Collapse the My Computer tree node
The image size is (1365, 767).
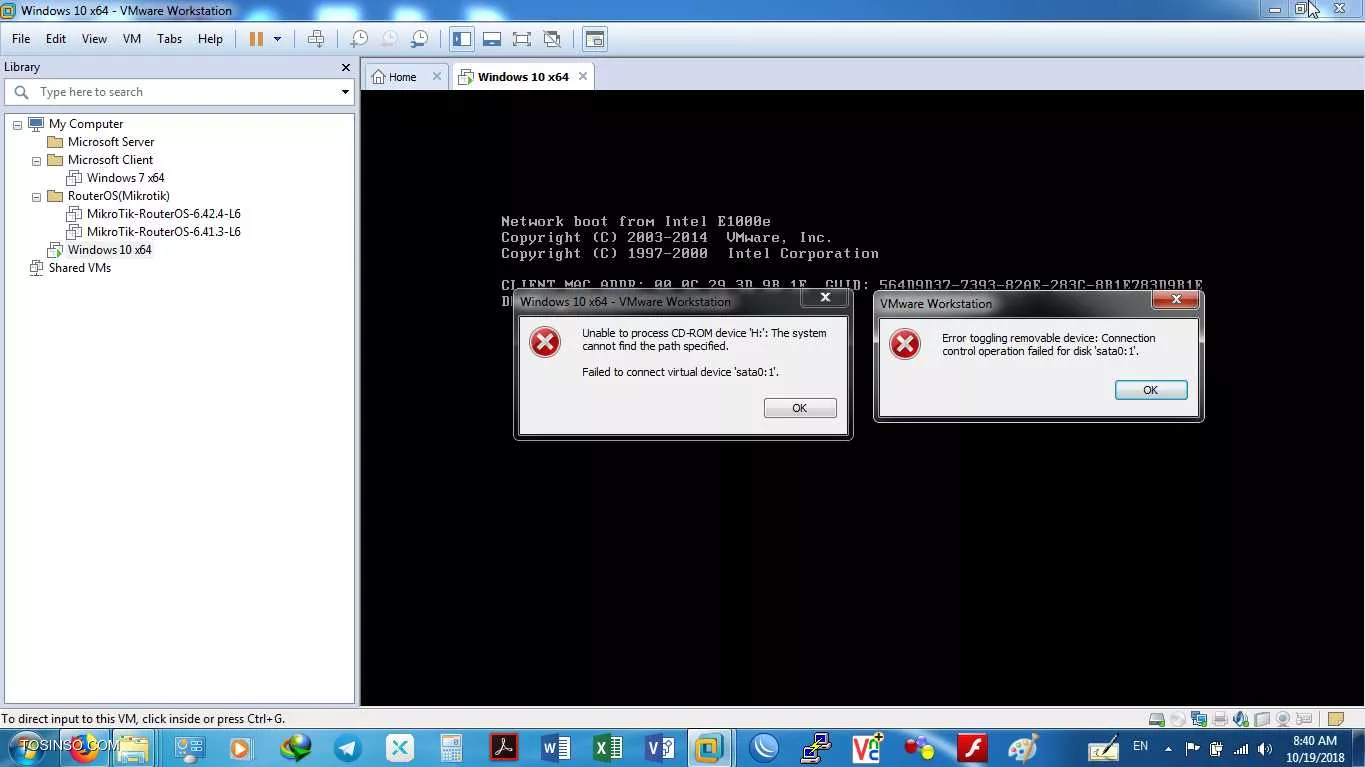(17, 124)
